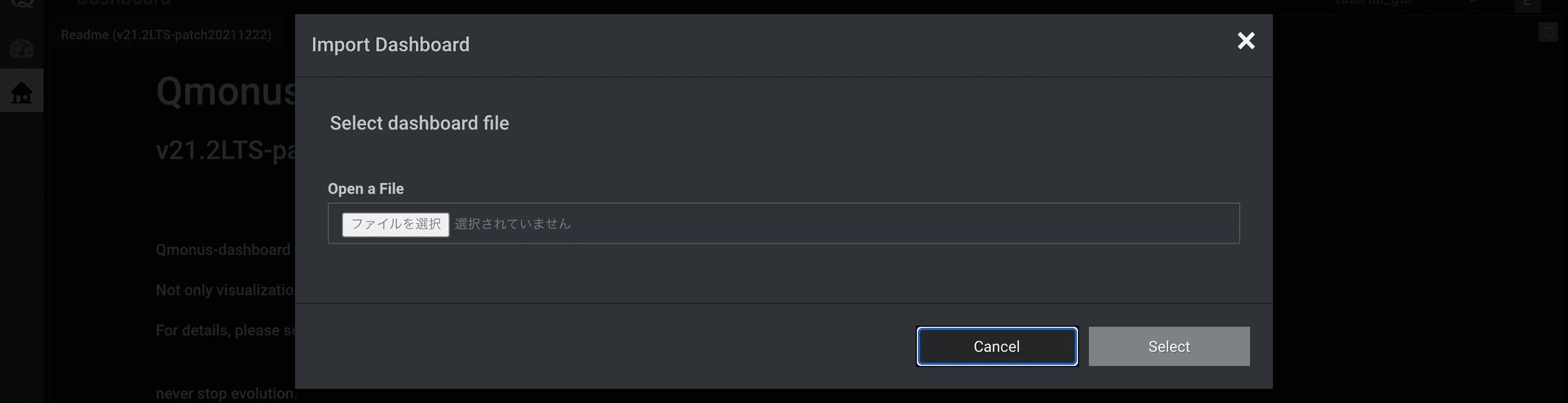
Task: Click the flag icon in the top bar
Action: pos(1473,2)
